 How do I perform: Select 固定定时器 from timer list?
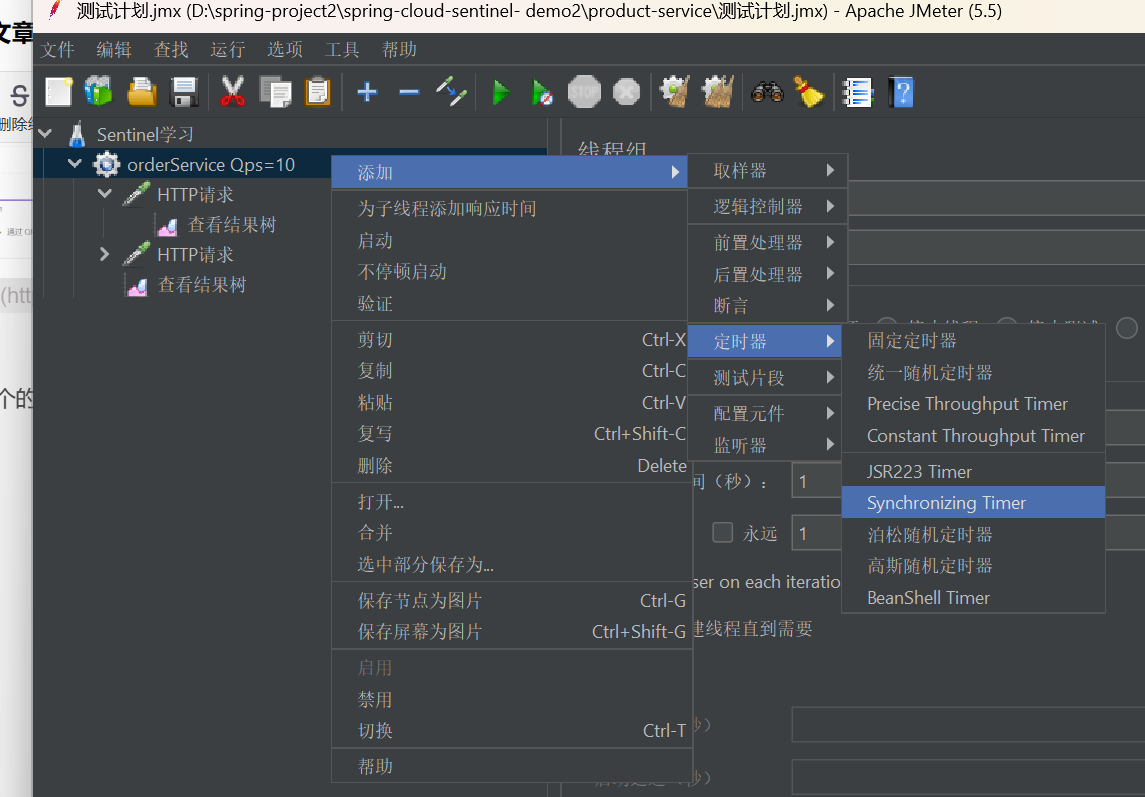click(x=973, y=340)
